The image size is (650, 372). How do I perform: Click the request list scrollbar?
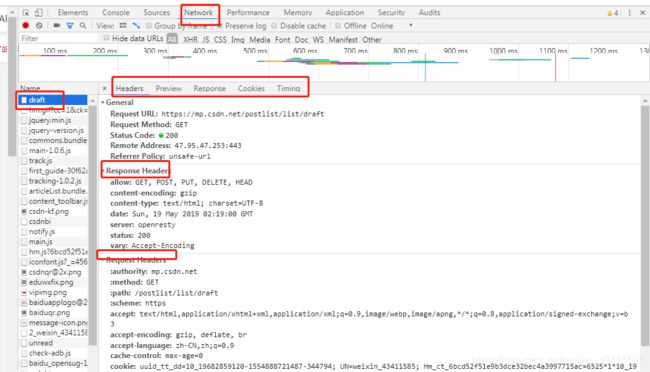click(92, 225)
